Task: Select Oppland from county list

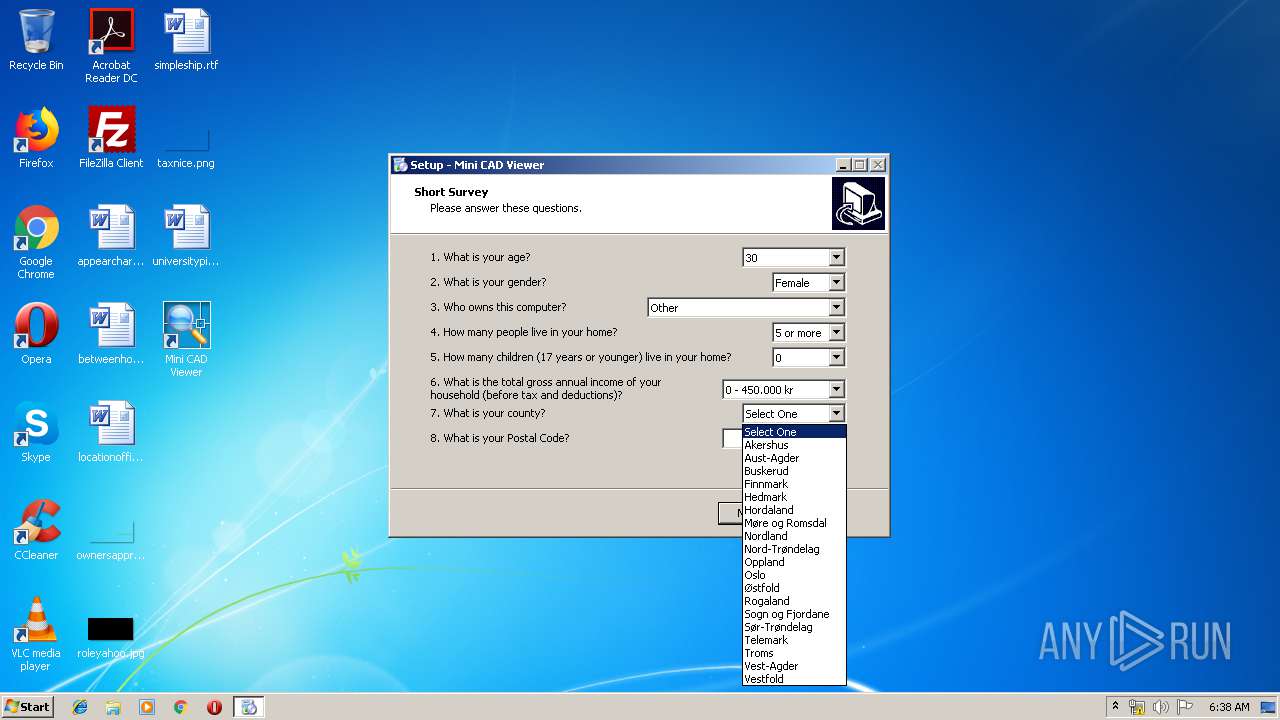Action: [x=794, y=562]
